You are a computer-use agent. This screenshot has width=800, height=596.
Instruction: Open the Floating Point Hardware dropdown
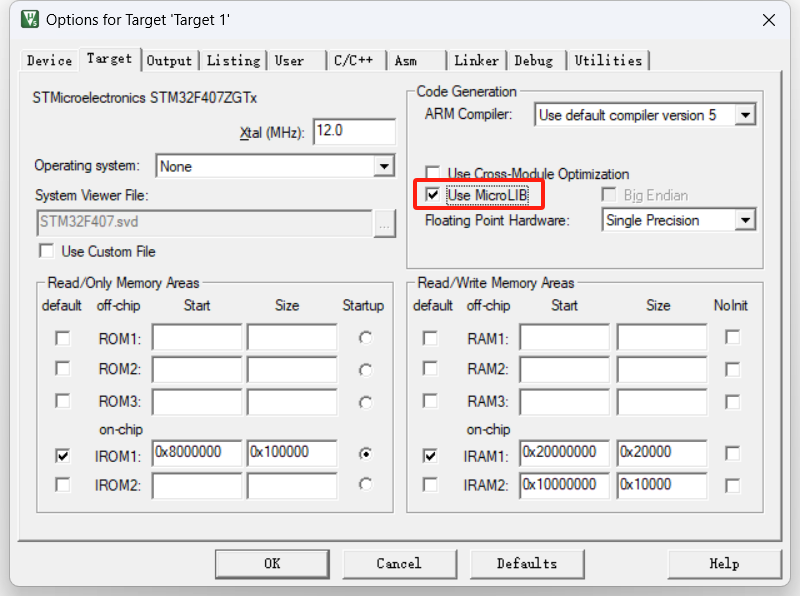[745, 220]
